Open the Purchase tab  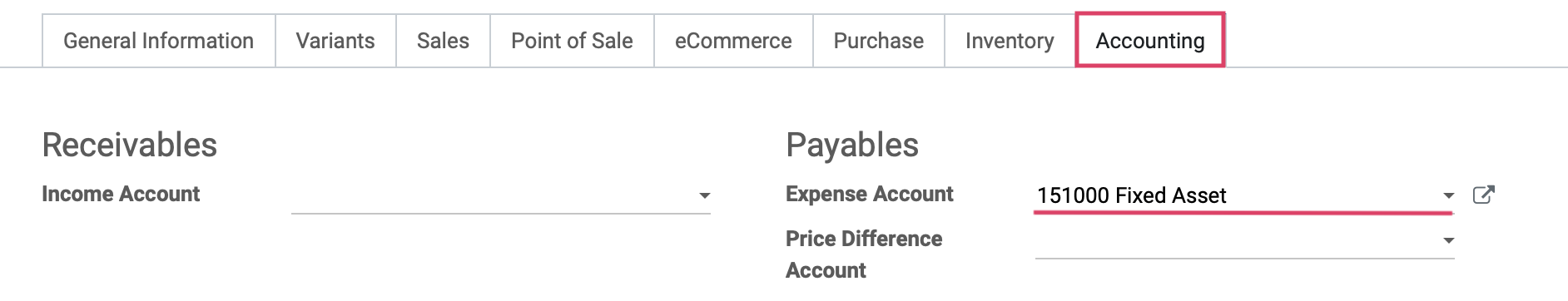coord(879,41)
